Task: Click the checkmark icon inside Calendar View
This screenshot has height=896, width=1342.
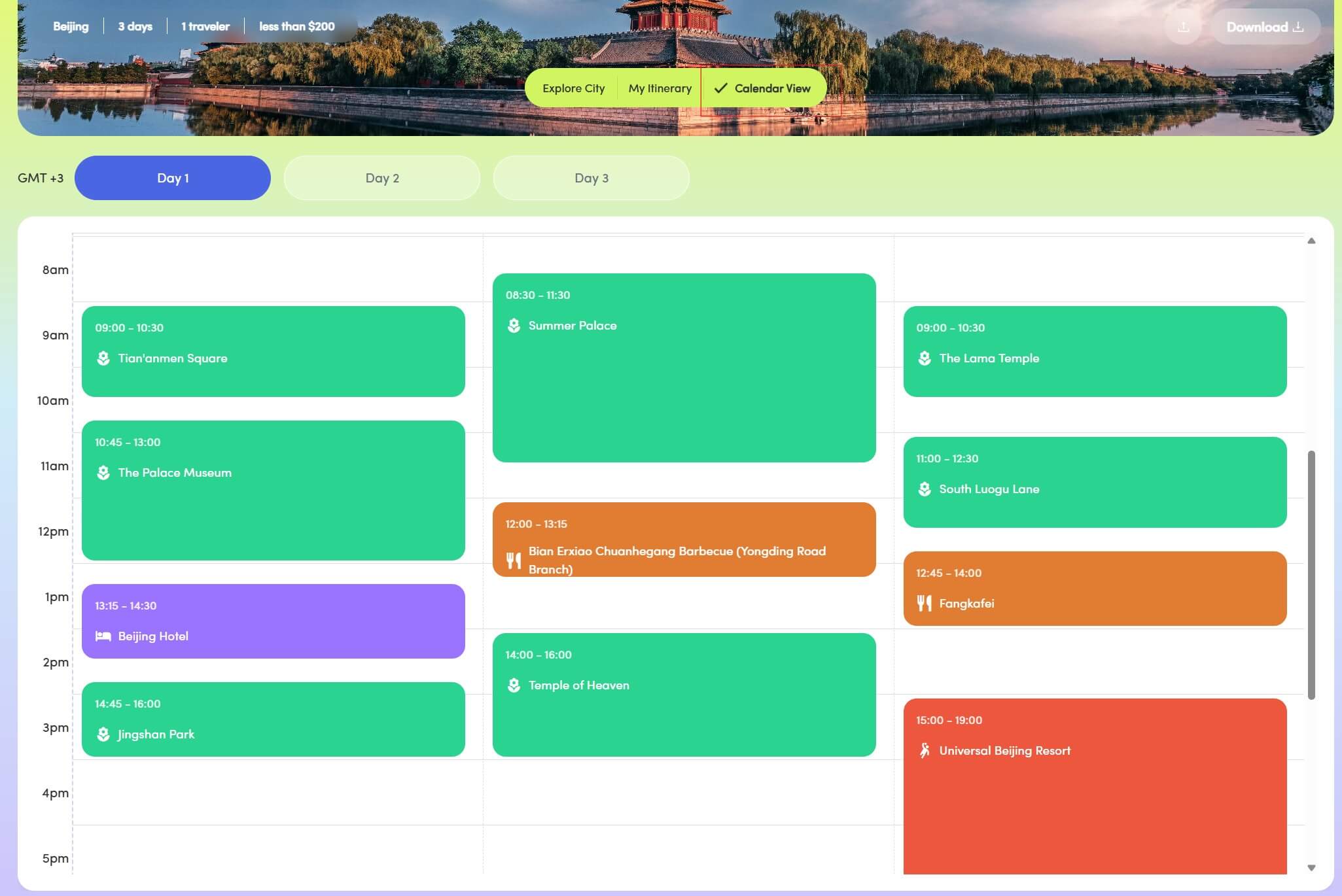Action: (720, 88)
